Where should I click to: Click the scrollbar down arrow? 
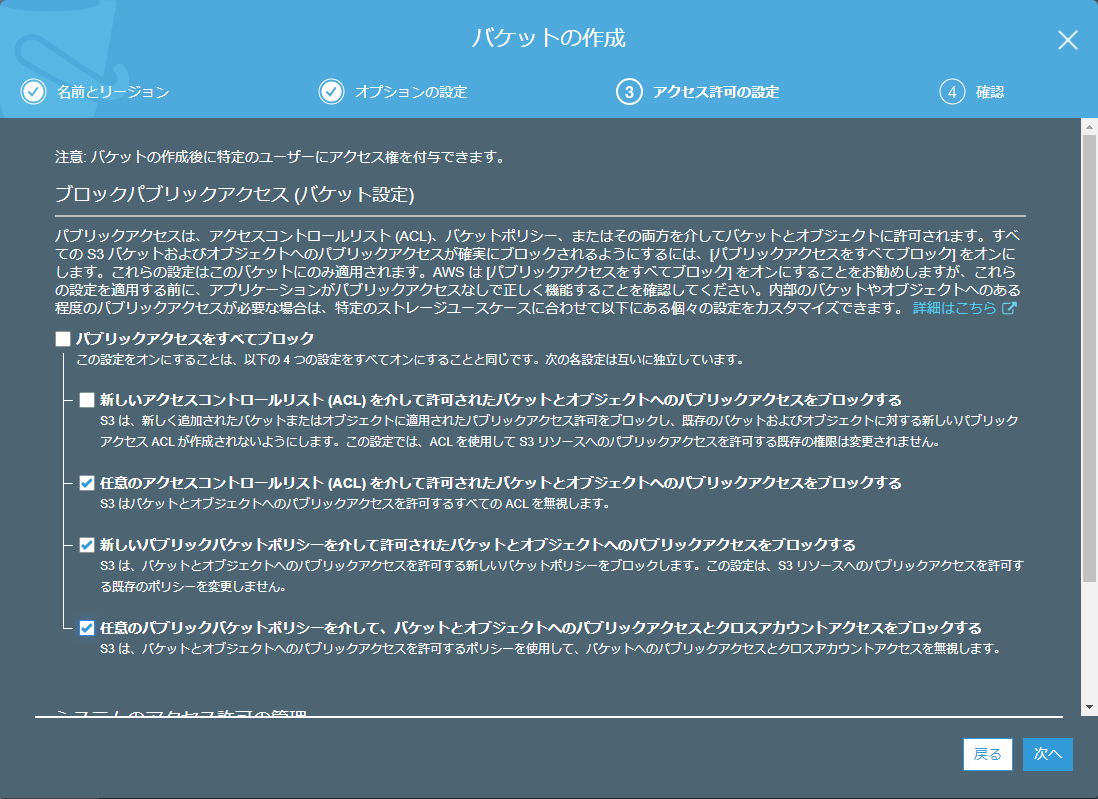[x=1089, y=707]
